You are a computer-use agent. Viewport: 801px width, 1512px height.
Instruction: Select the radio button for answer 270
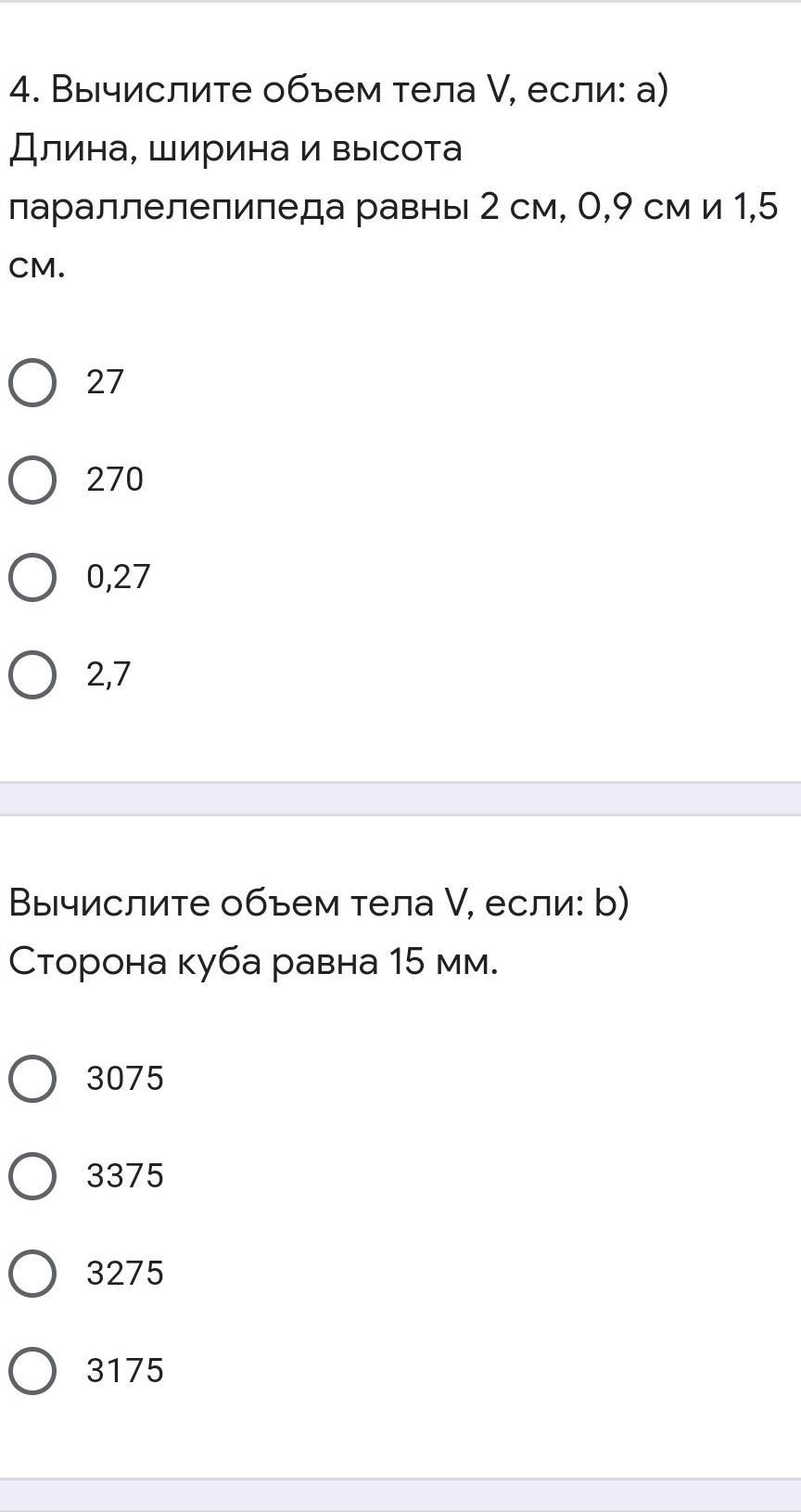point(32,480)
